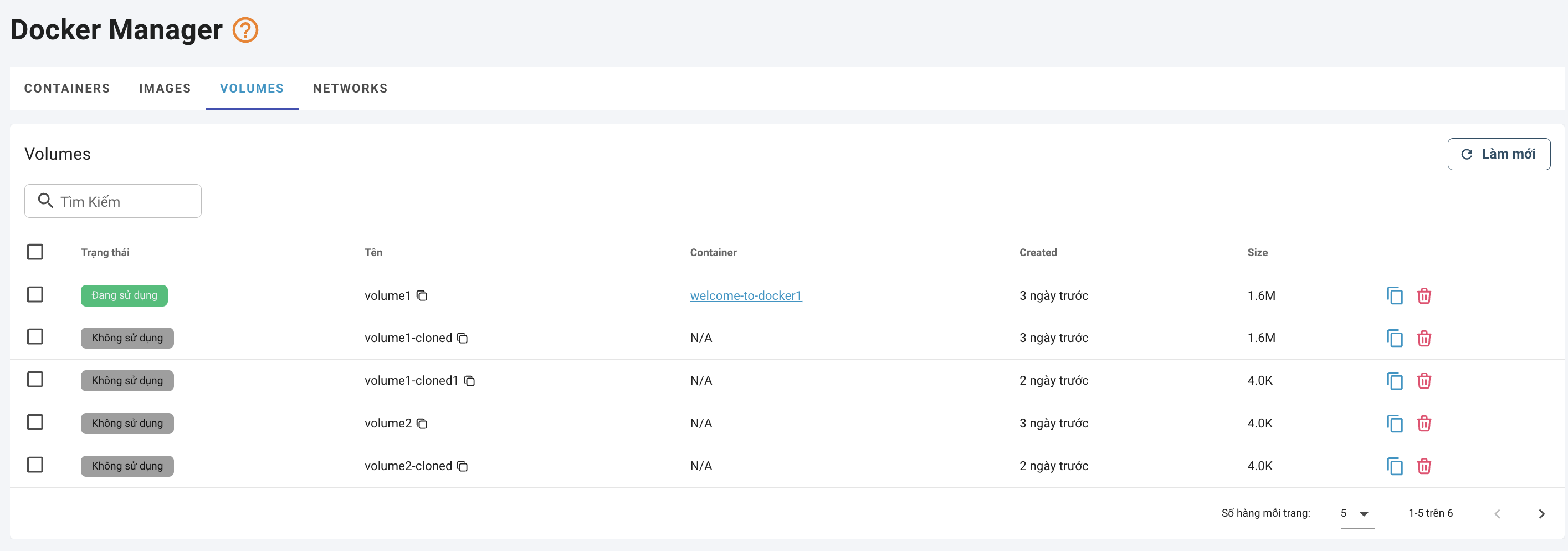Copy the volume2-cloned name to clipboard
The height and width of the screenshot is (551, 1568).
463,466
